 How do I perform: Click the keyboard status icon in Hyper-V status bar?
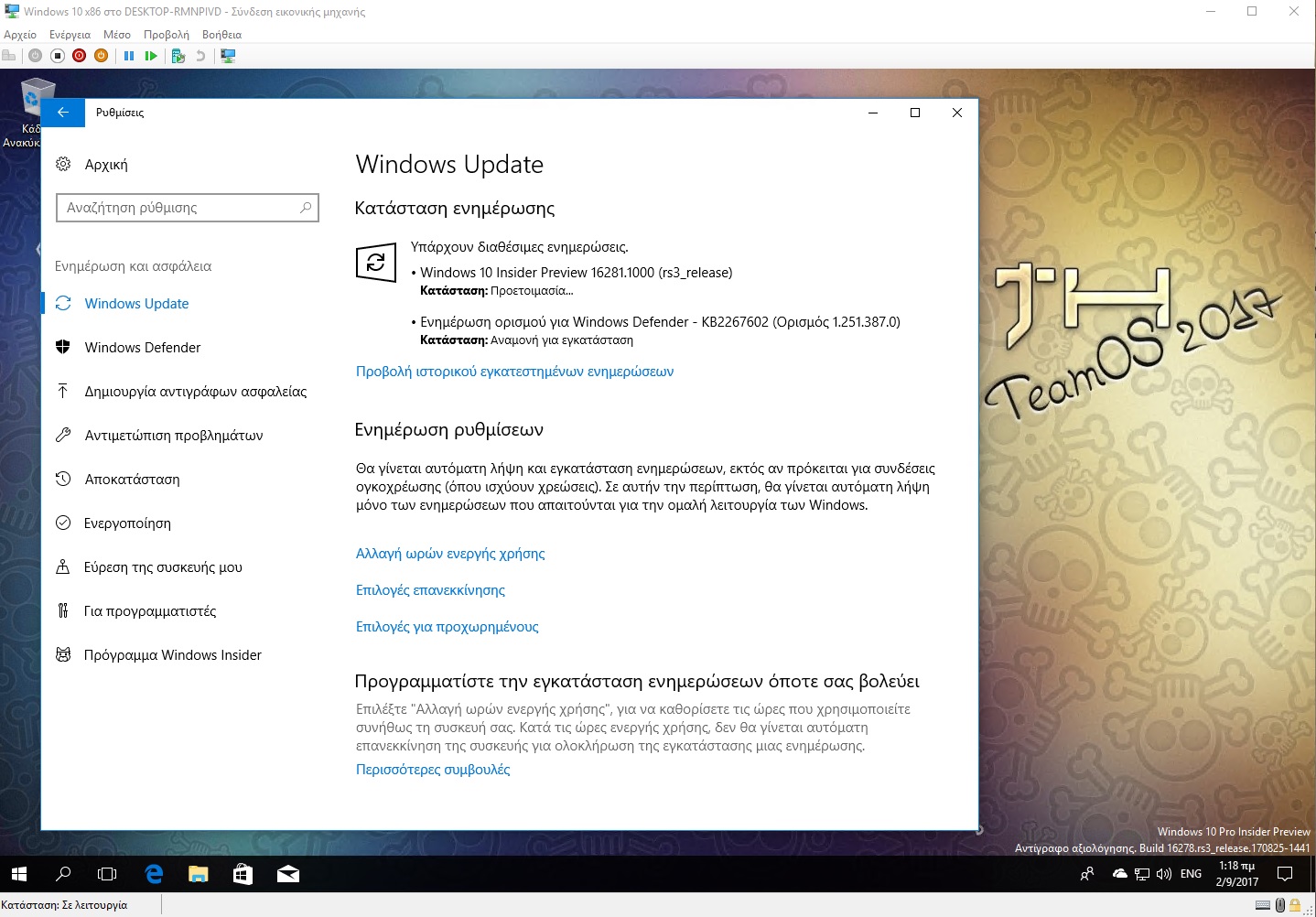pos(1263,905)
